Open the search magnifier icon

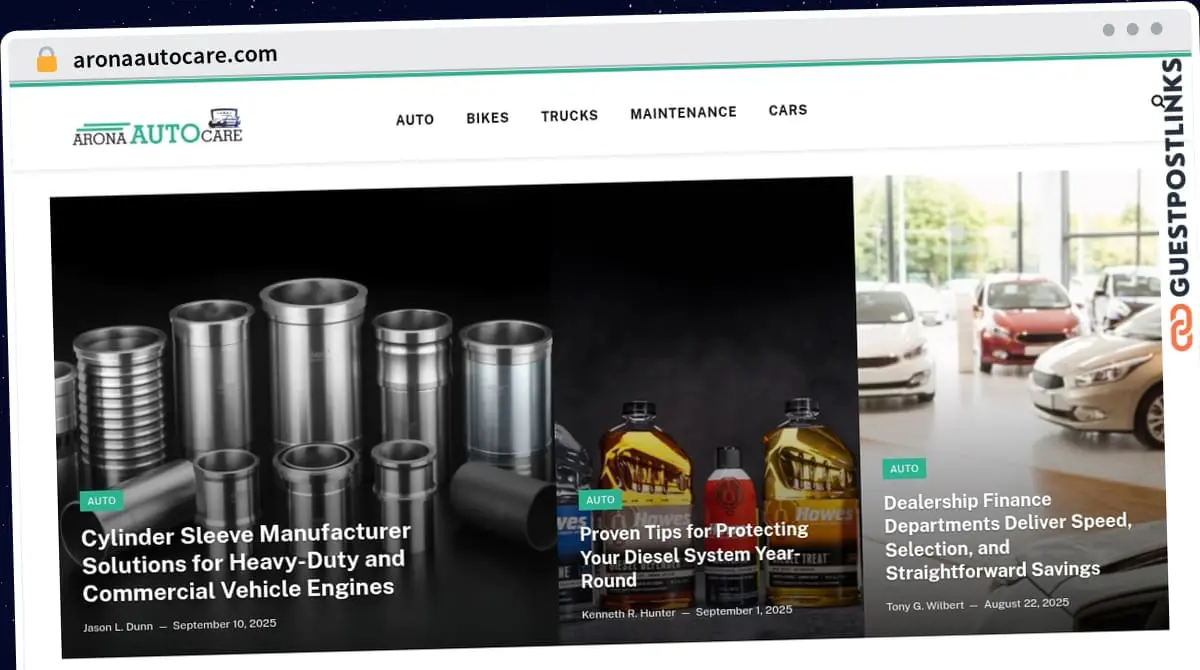pos(1158,101)
